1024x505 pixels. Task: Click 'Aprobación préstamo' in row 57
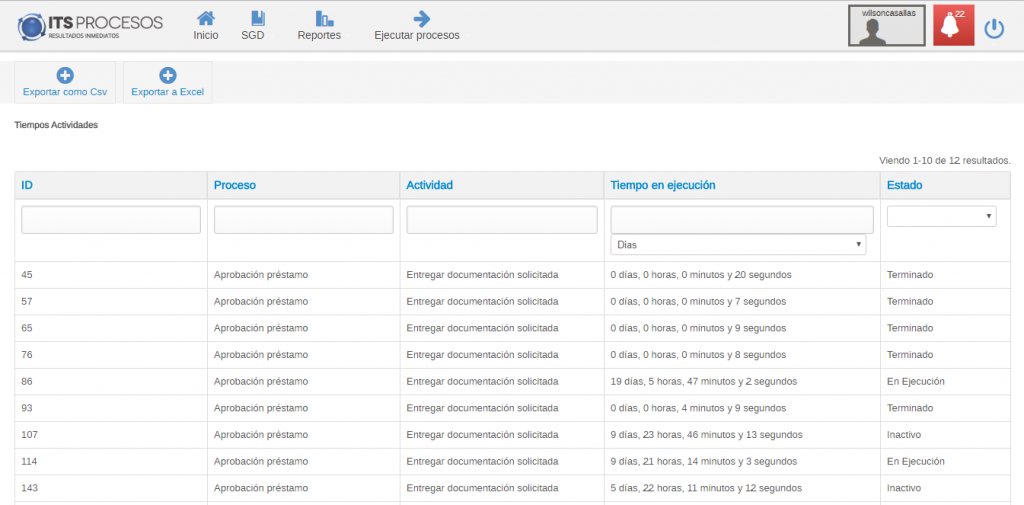click(261, 302)
